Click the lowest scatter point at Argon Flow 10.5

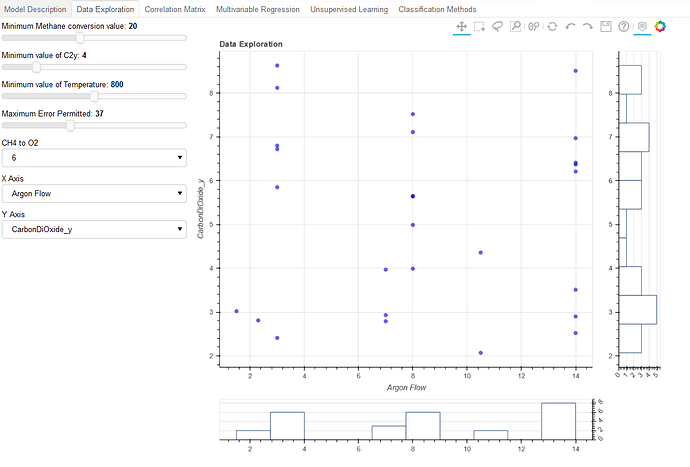coord(481,353)
